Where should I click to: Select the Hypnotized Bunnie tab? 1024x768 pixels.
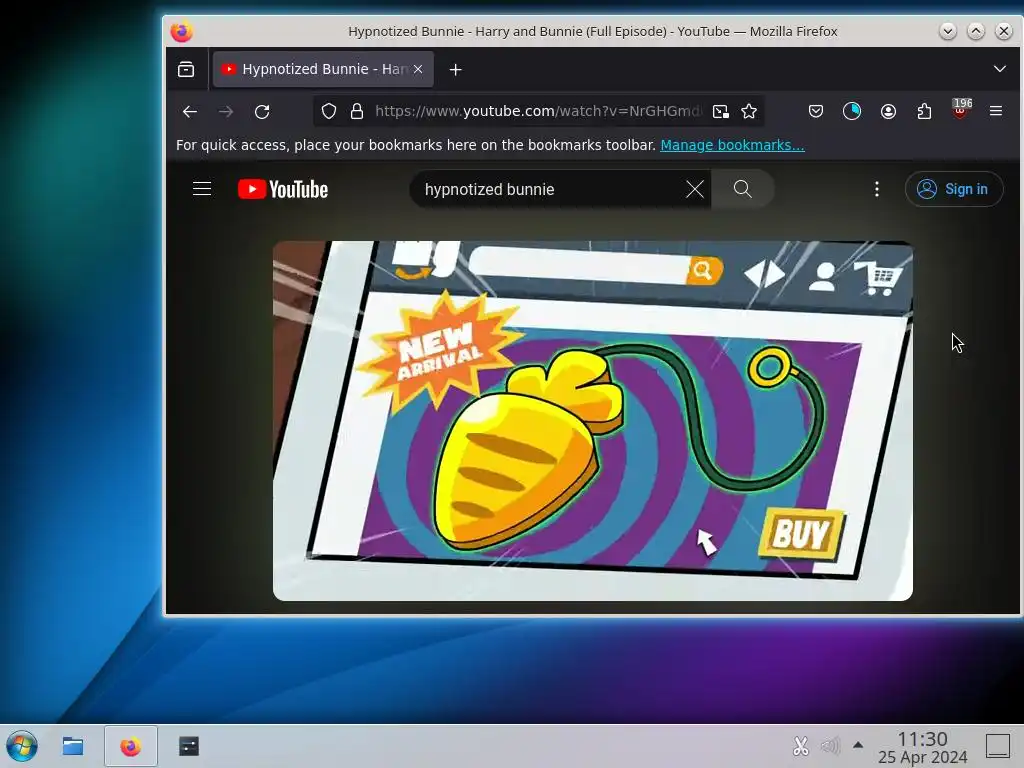tap(323, 69)
